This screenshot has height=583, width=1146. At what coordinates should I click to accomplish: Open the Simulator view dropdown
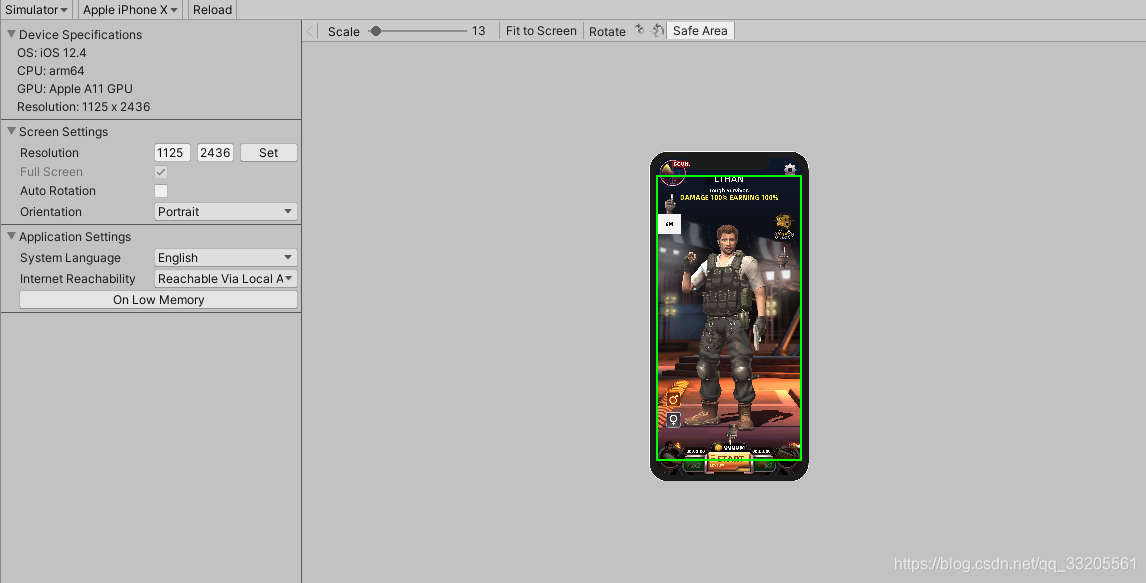pos(36,9)
